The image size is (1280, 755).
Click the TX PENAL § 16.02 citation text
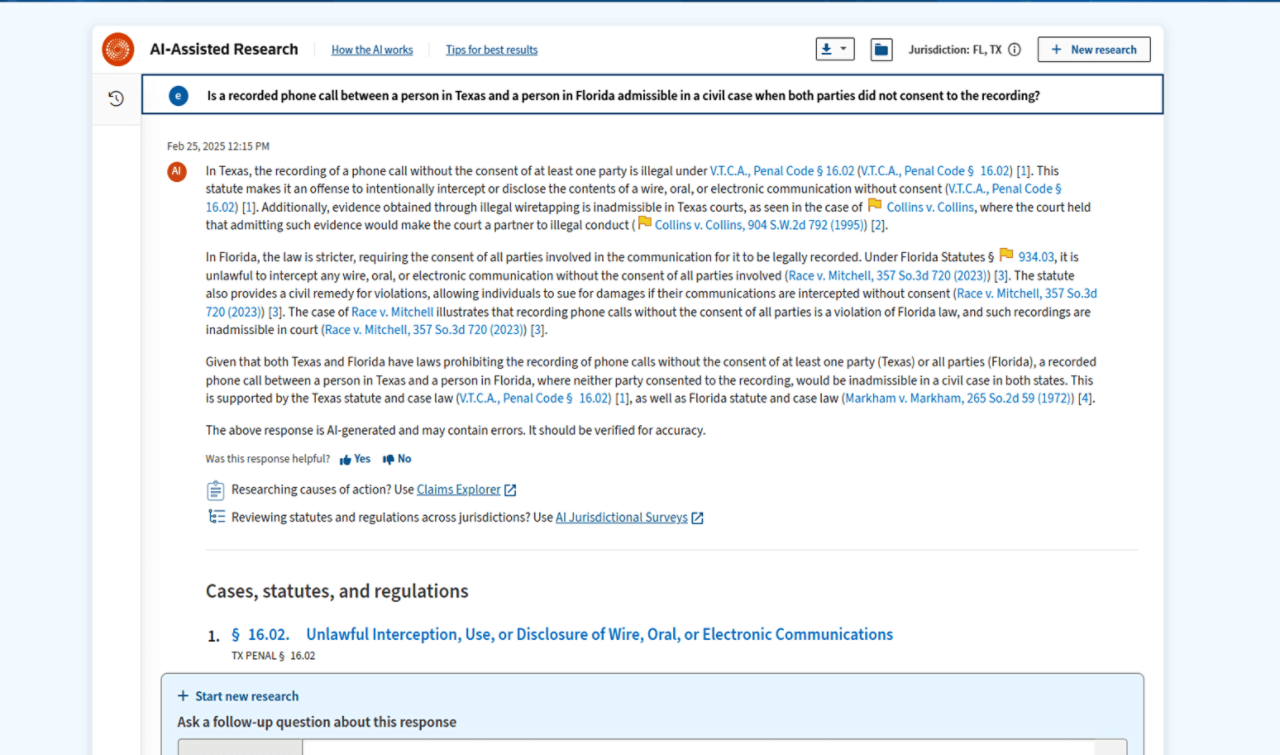click(273, 656)
